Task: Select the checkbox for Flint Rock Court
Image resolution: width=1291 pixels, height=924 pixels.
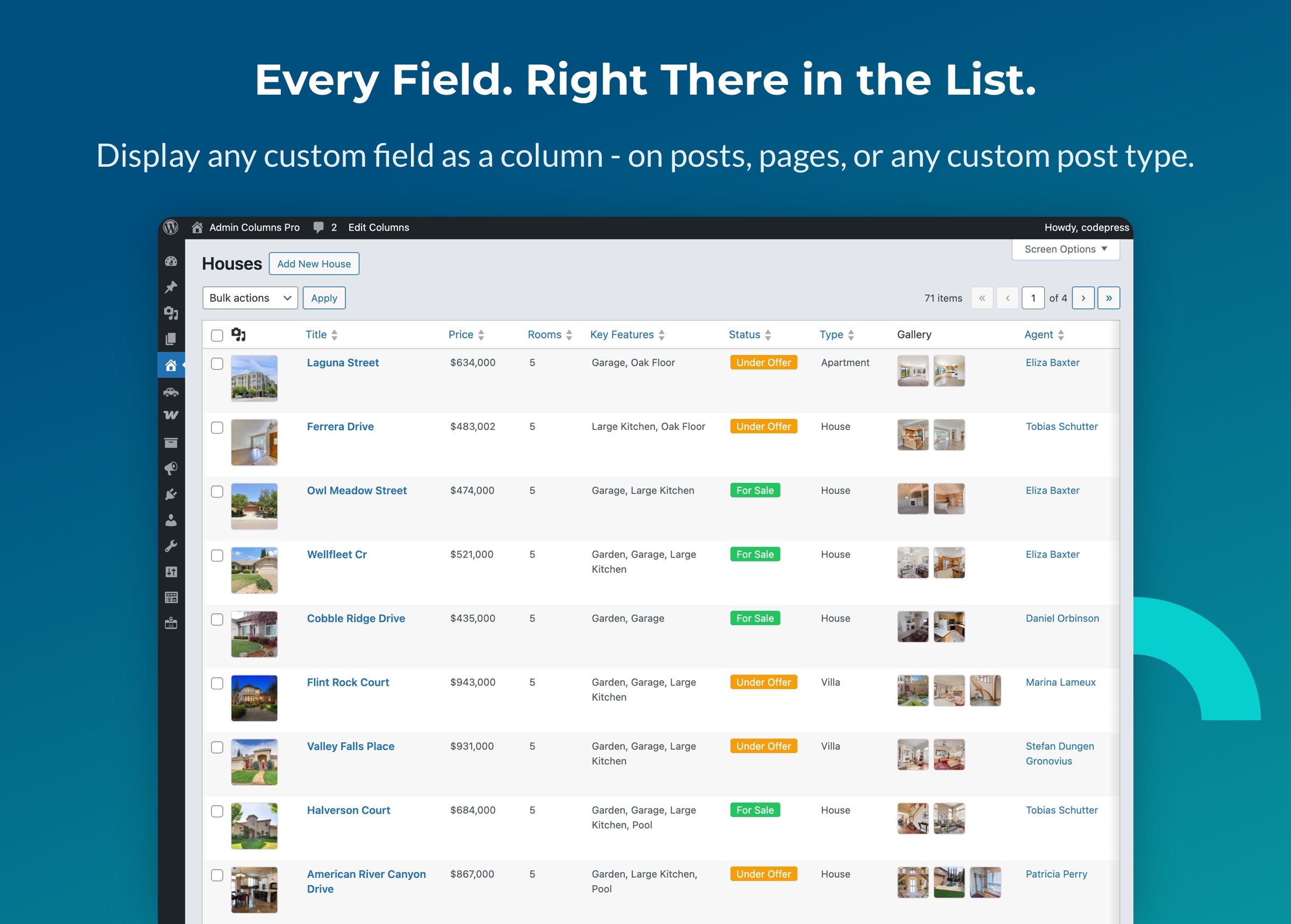Action: pos(217,685)
